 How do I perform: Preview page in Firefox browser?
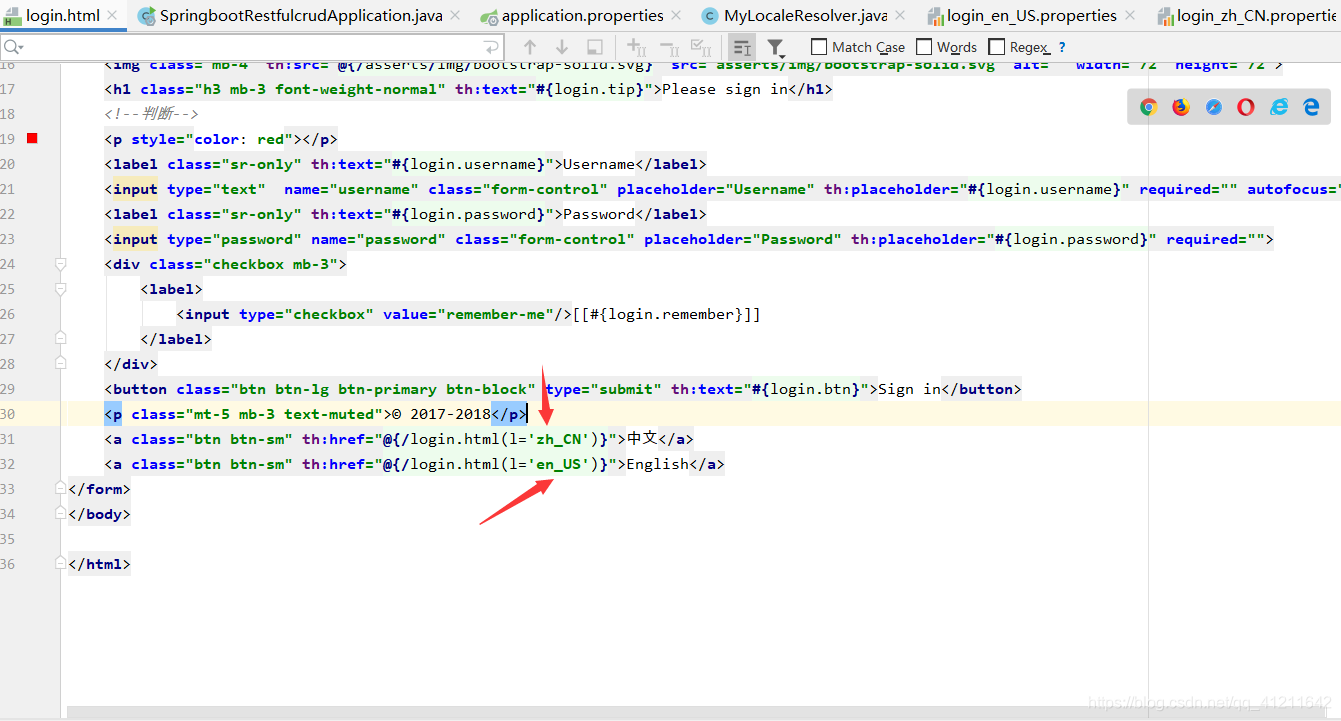1181,107
